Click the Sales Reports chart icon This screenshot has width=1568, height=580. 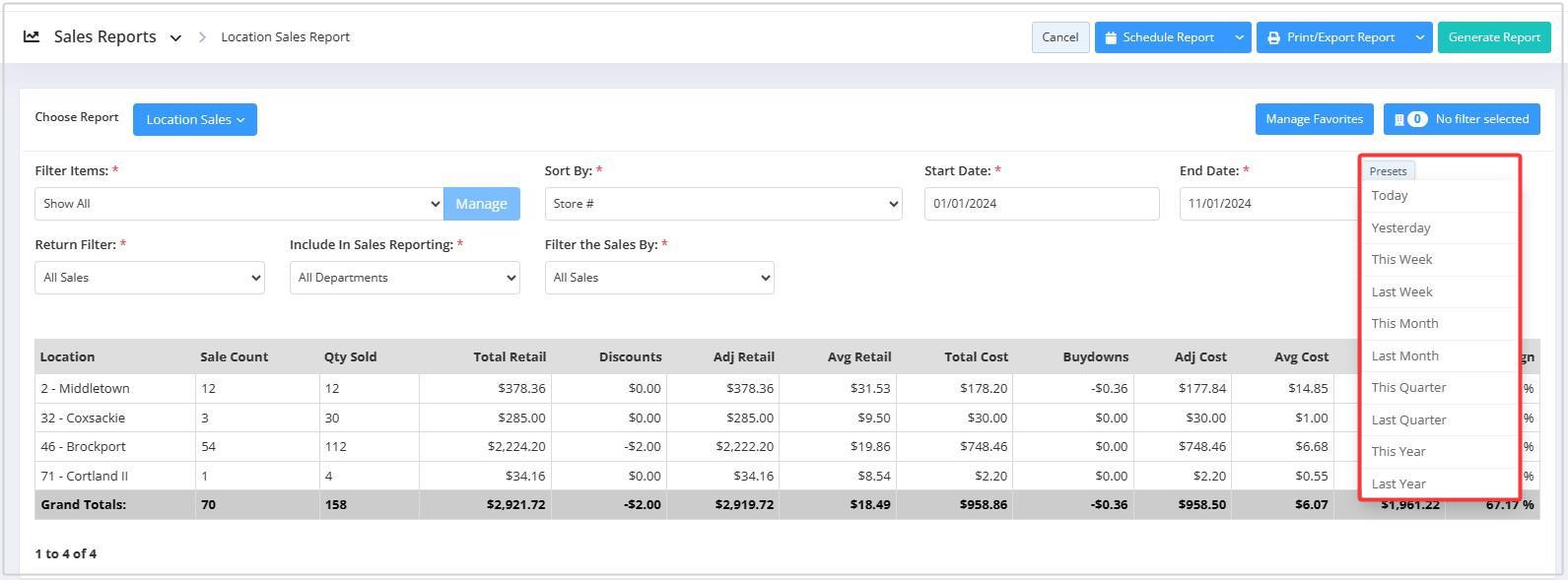[x=32, y=36]
